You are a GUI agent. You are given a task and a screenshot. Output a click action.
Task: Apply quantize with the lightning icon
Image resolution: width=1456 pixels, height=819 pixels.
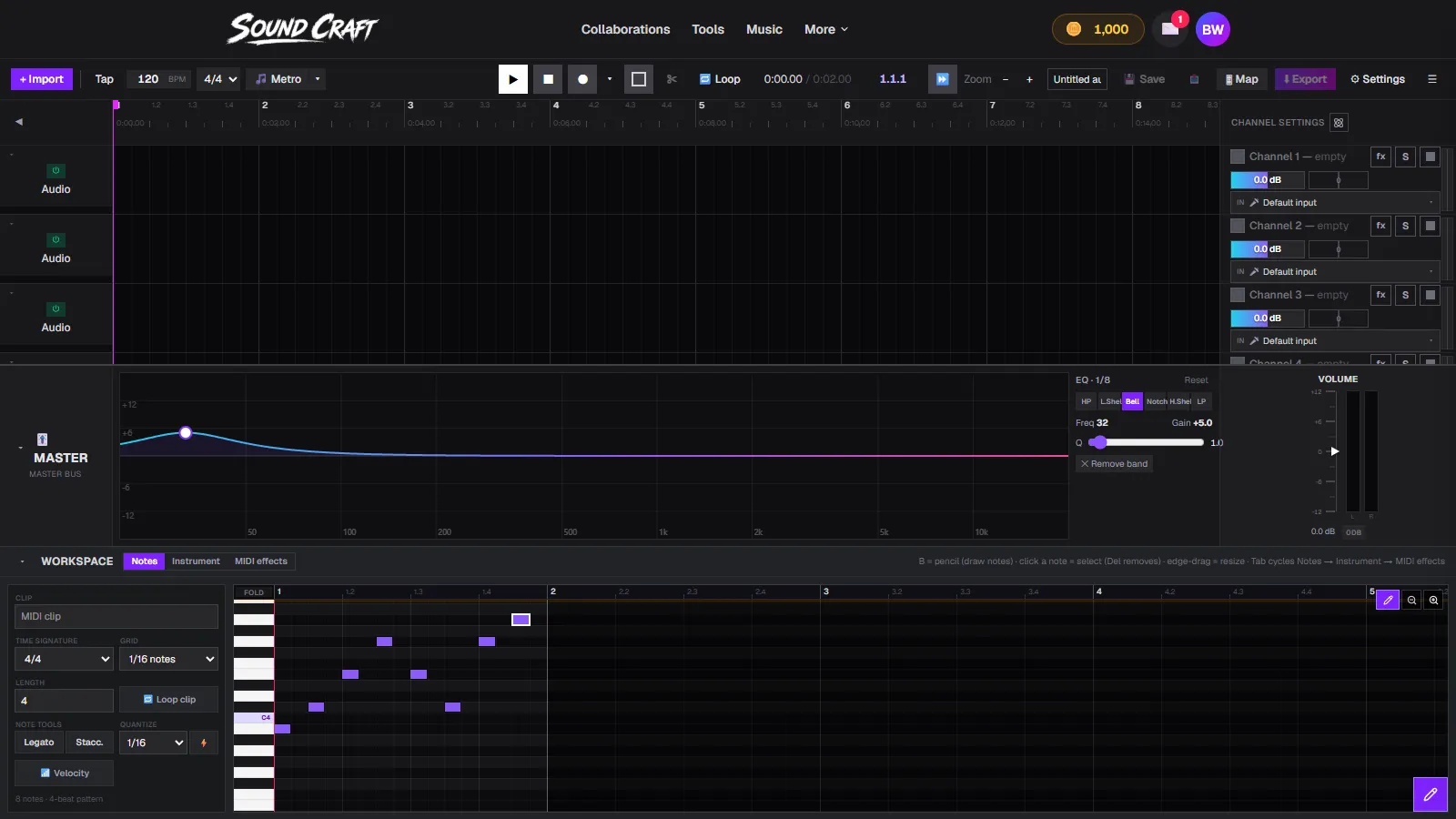coord(204,743)
